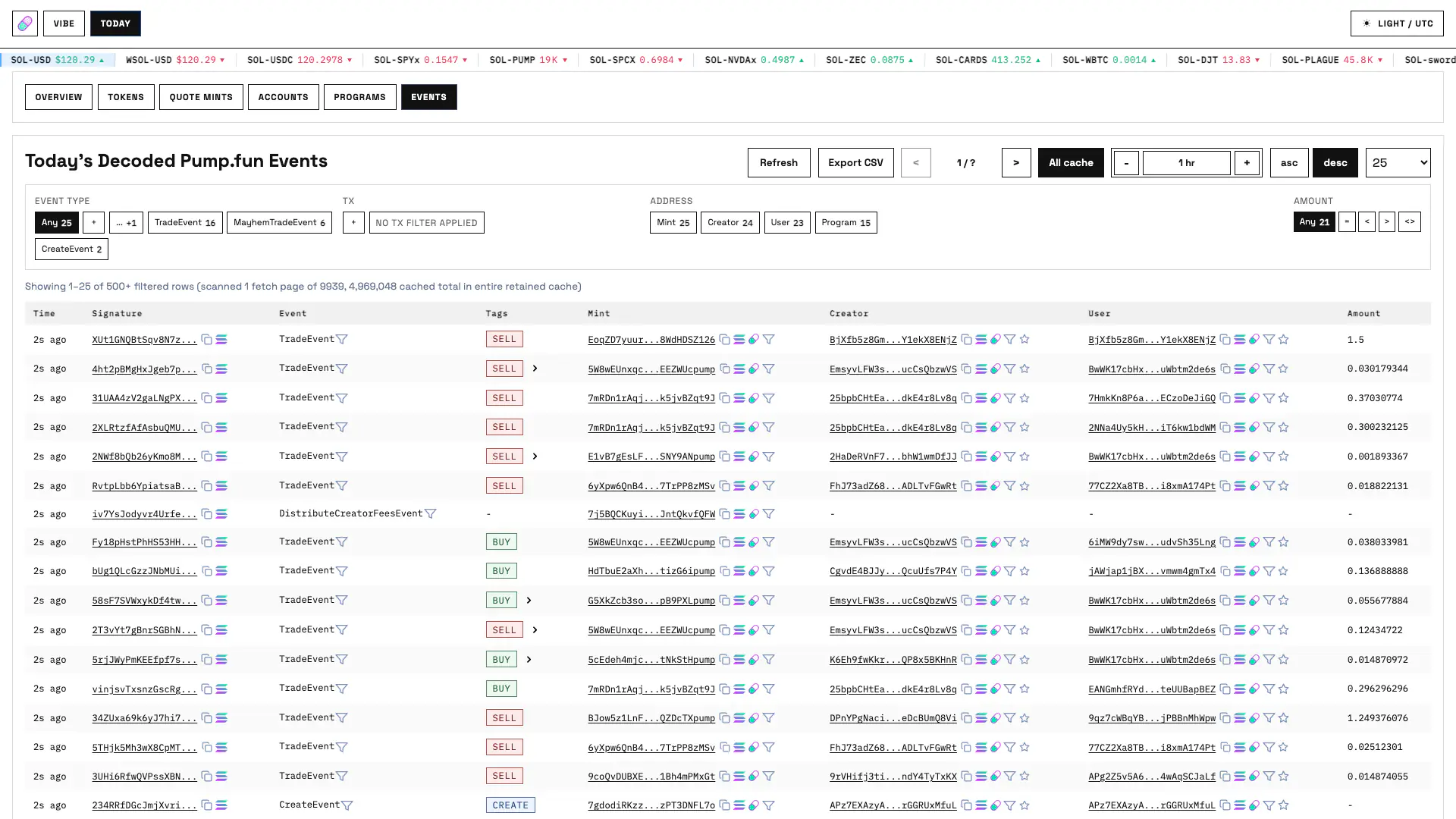Click the pill logo icon beside VIBE
This screenshot has width=1456, height=819.
(25, 24)
